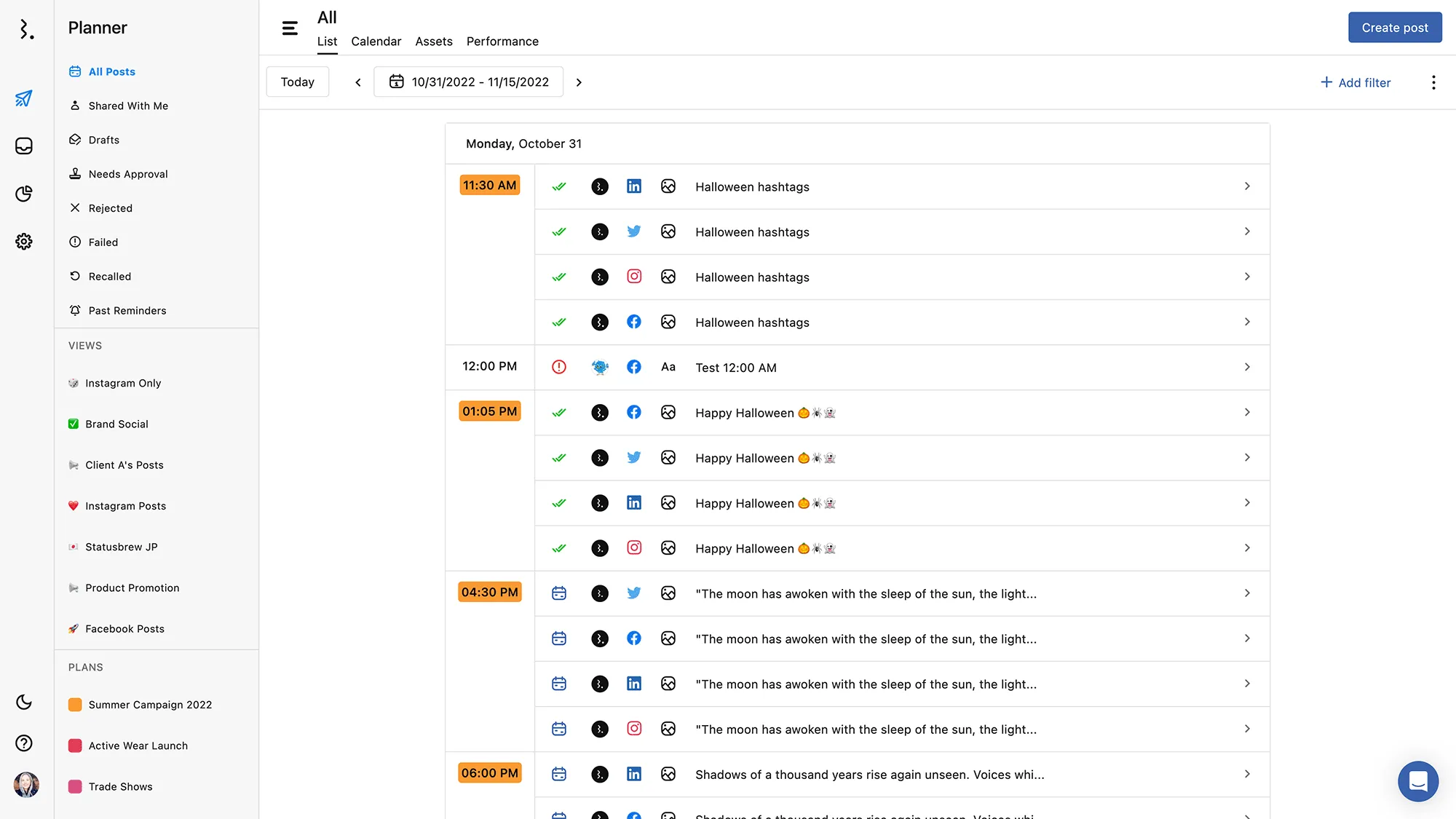Click the Summer Campaign 2022 orange swatch
The image size is (1456, 819).
pos(75,705)
